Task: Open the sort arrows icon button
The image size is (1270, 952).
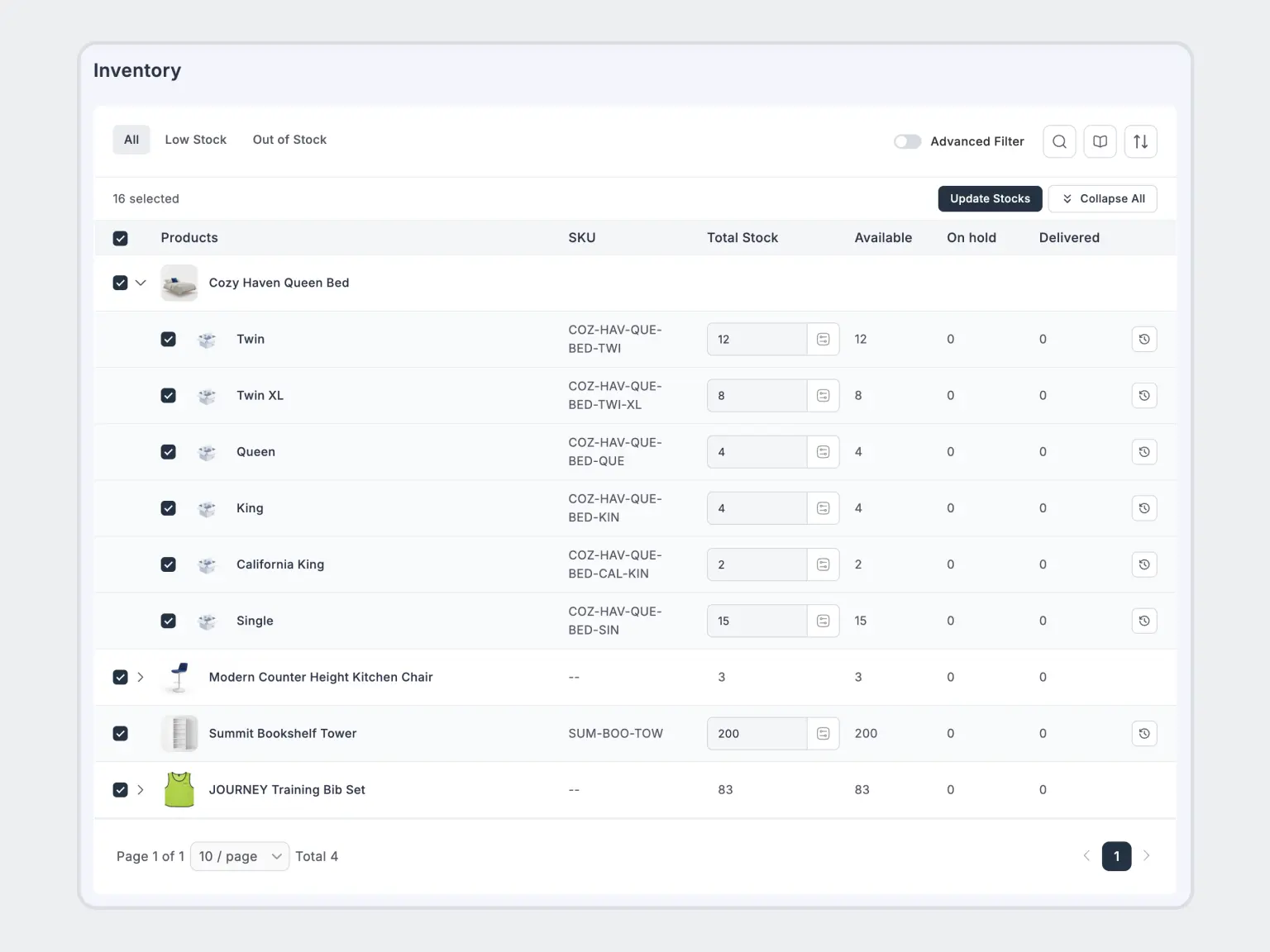Action: (1140, 141)
